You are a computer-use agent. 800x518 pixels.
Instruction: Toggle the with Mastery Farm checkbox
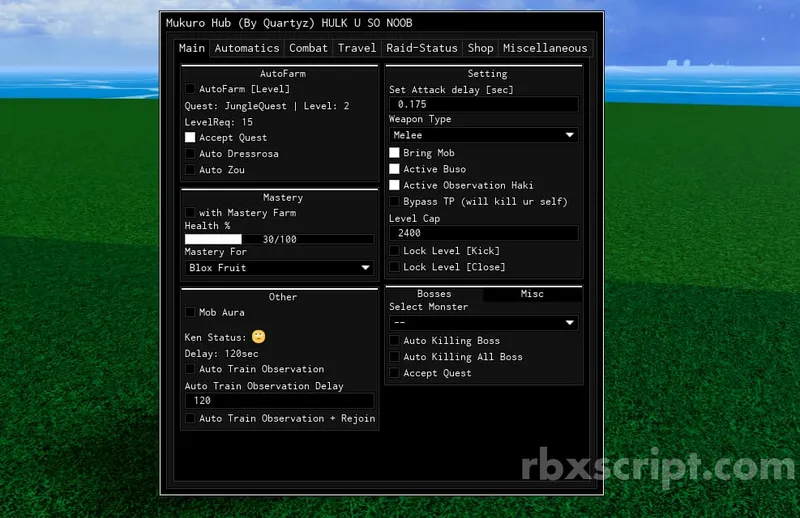tap(190, 212)
